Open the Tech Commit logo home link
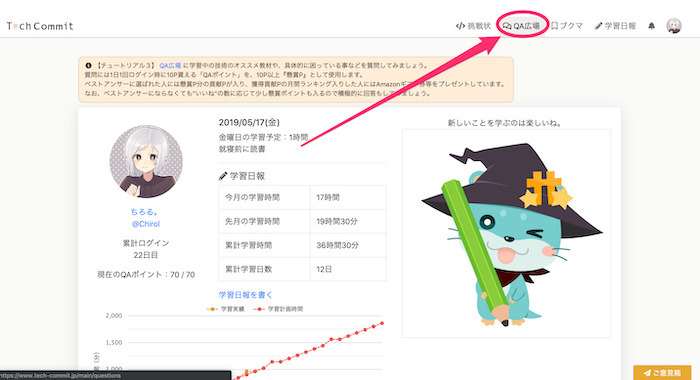This screenshot has width=700, height=380. (40, 26)
